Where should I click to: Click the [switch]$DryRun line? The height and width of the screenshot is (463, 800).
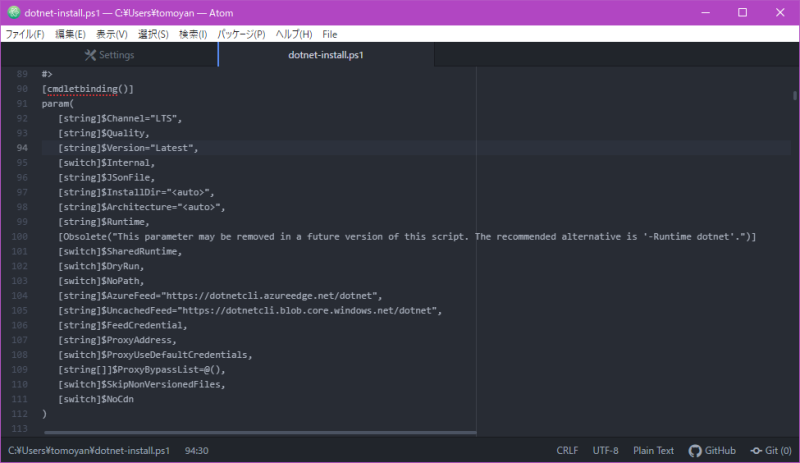[x=101, y=266]
